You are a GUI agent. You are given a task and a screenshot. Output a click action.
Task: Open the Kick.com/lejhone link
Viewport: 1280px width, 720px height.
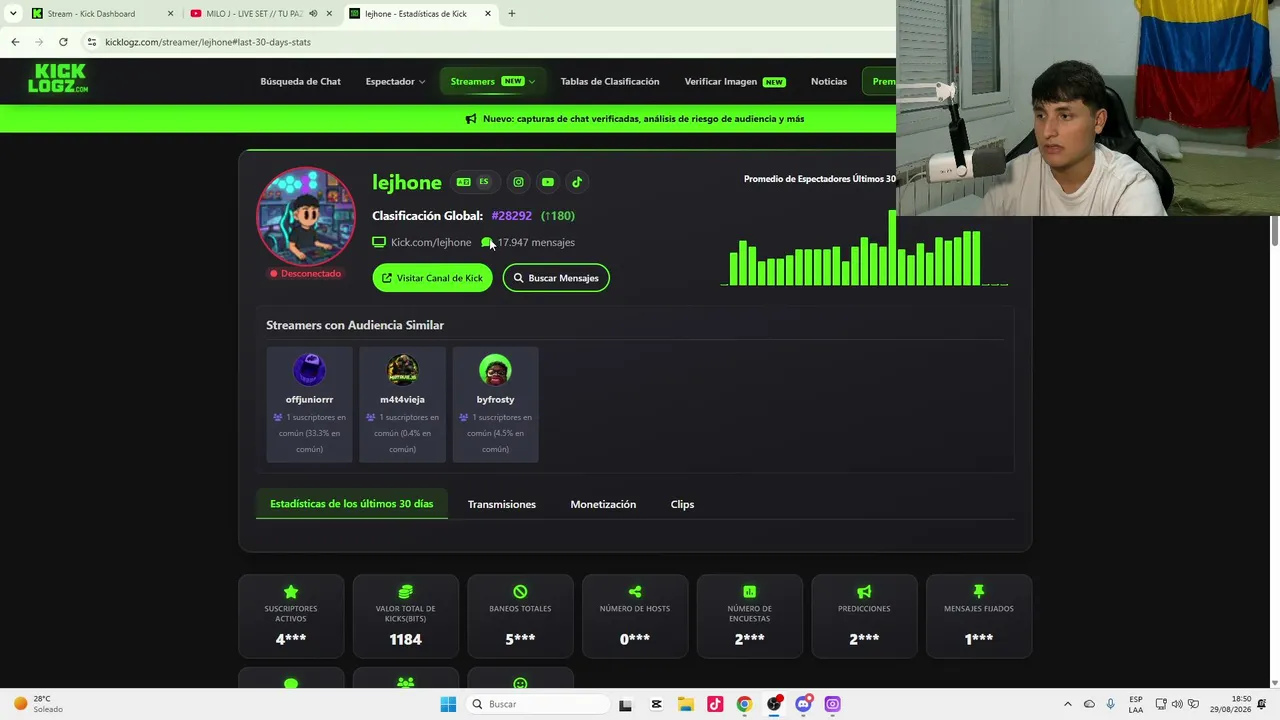pos(431,242)
